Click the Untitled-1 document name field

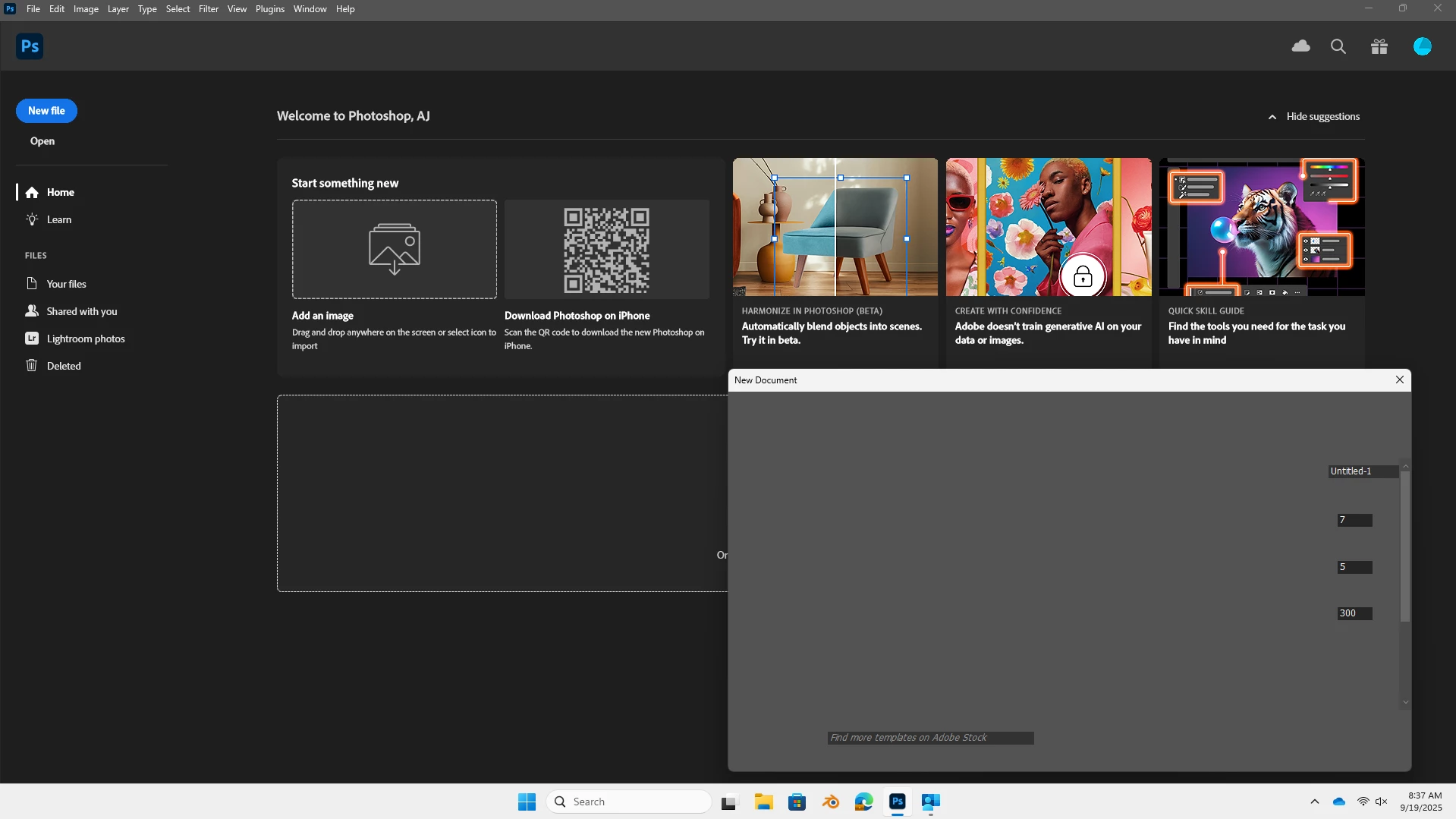point(1363,471)
